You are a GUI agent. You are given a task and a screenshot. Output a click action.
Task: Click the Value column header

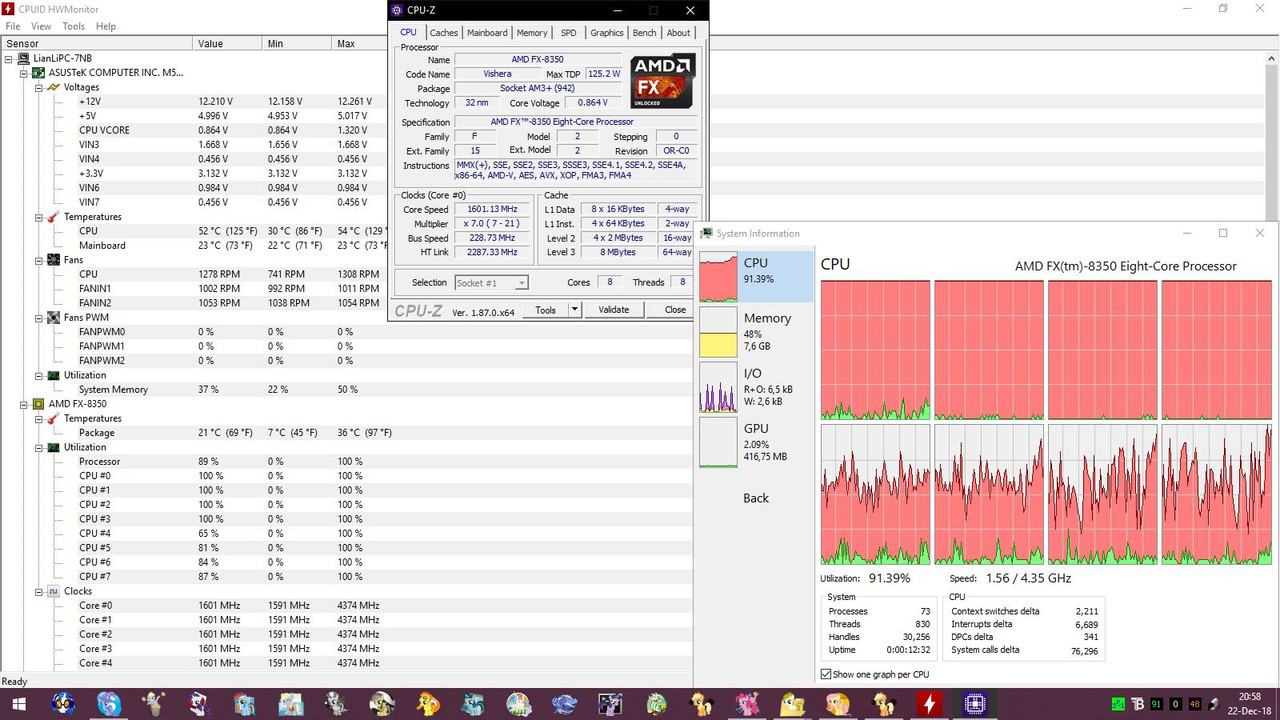227,44
